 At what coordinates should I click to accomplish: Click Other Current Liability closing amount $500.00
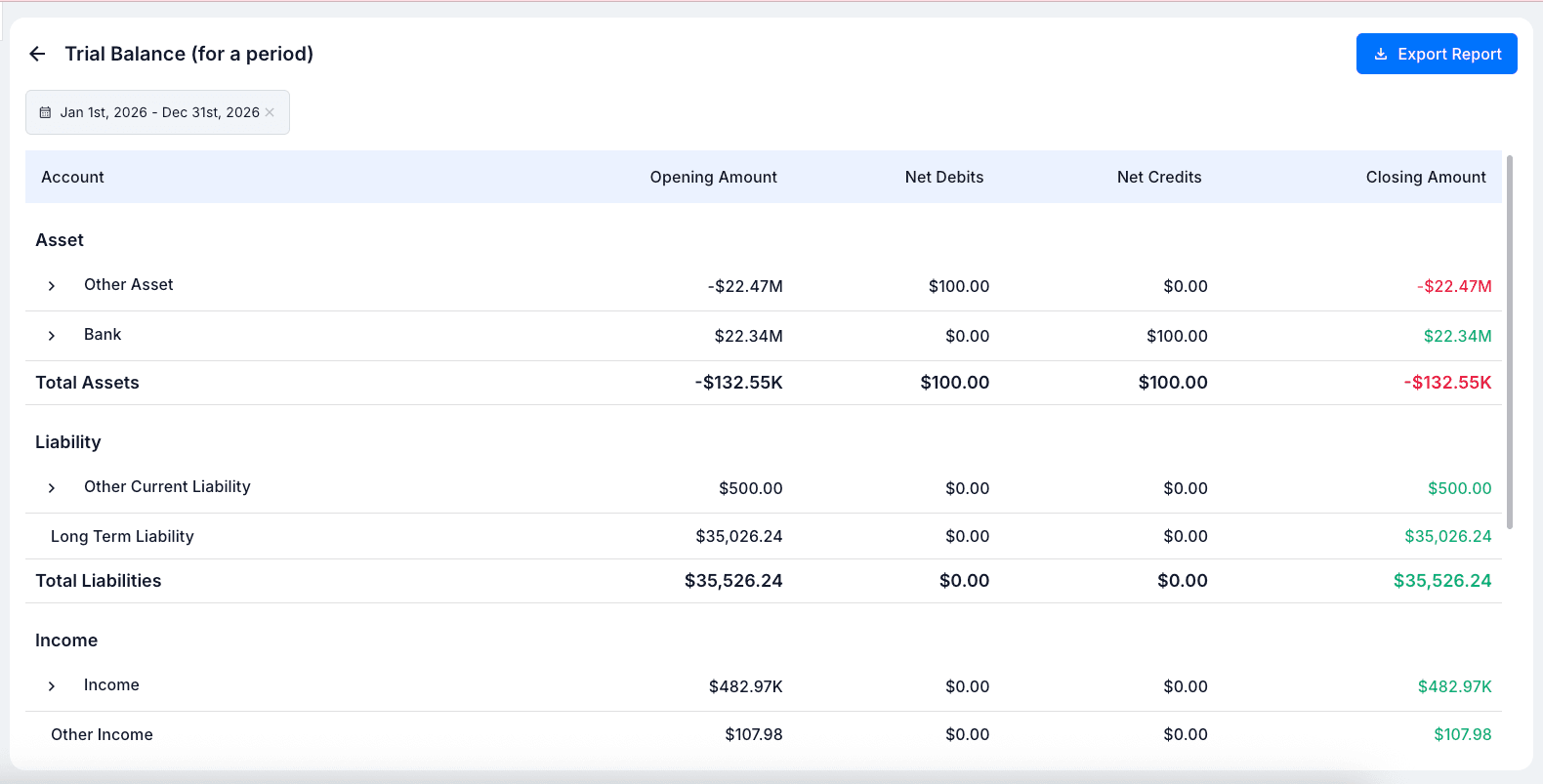point(1459,488)
